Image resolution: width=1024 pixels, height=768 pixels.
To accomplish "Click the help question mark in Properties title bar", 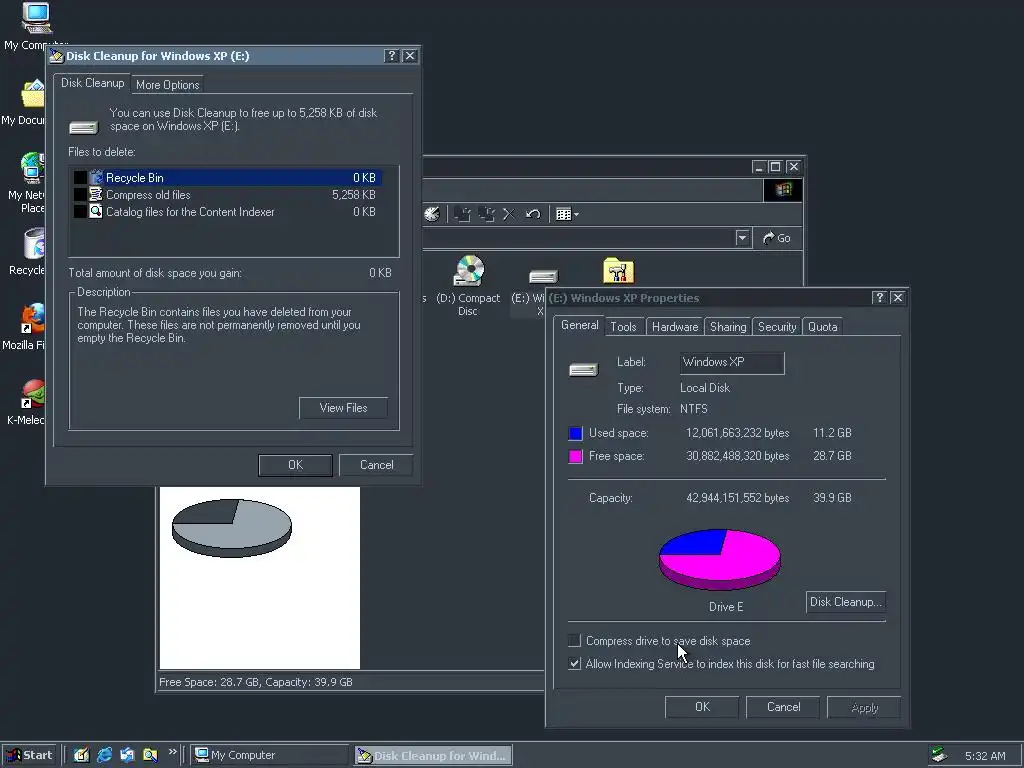I will point(879,298).
